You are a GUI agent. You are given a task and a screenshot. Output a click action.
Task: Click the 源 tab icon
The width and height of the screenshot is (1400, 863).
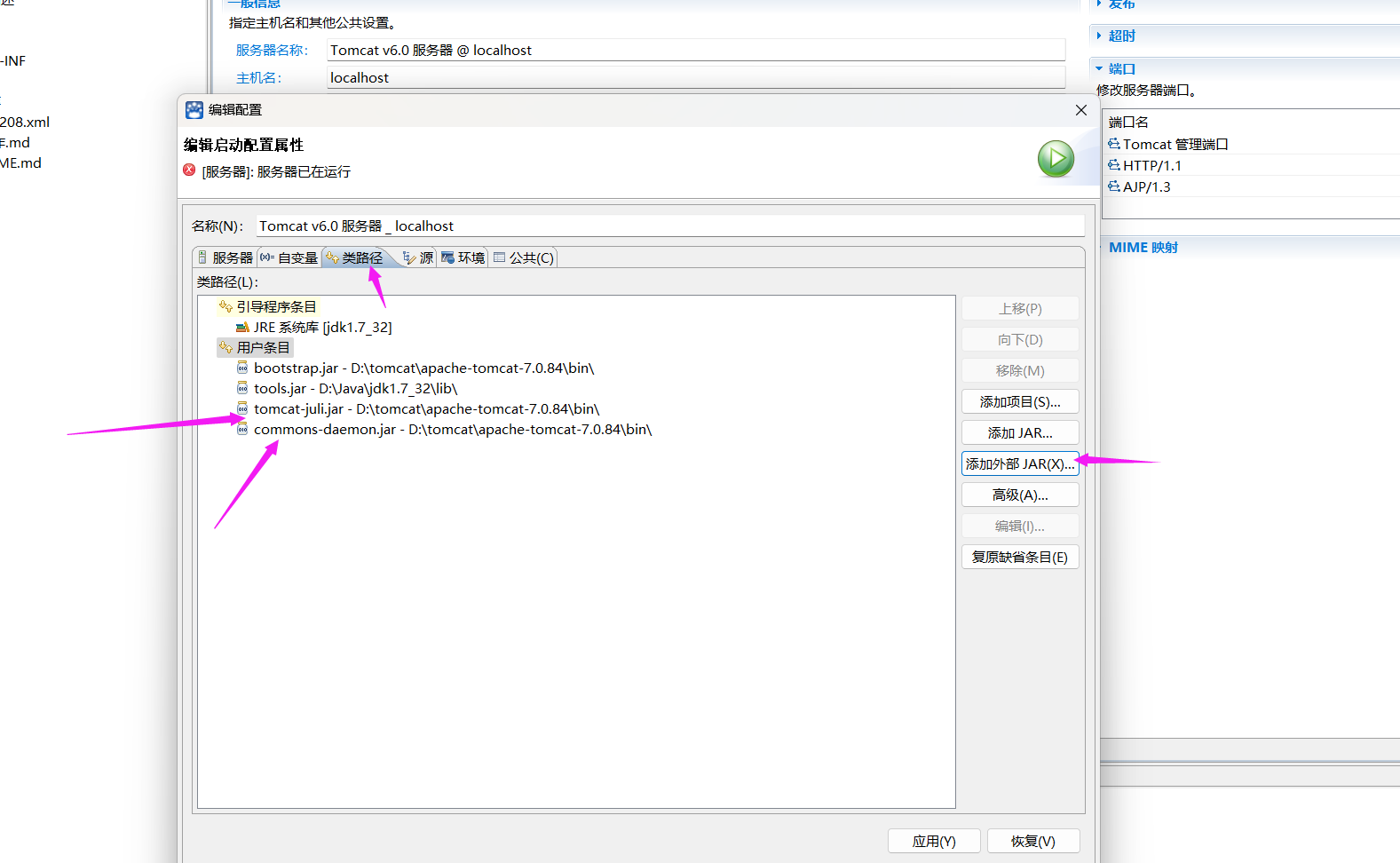[409, 257]
